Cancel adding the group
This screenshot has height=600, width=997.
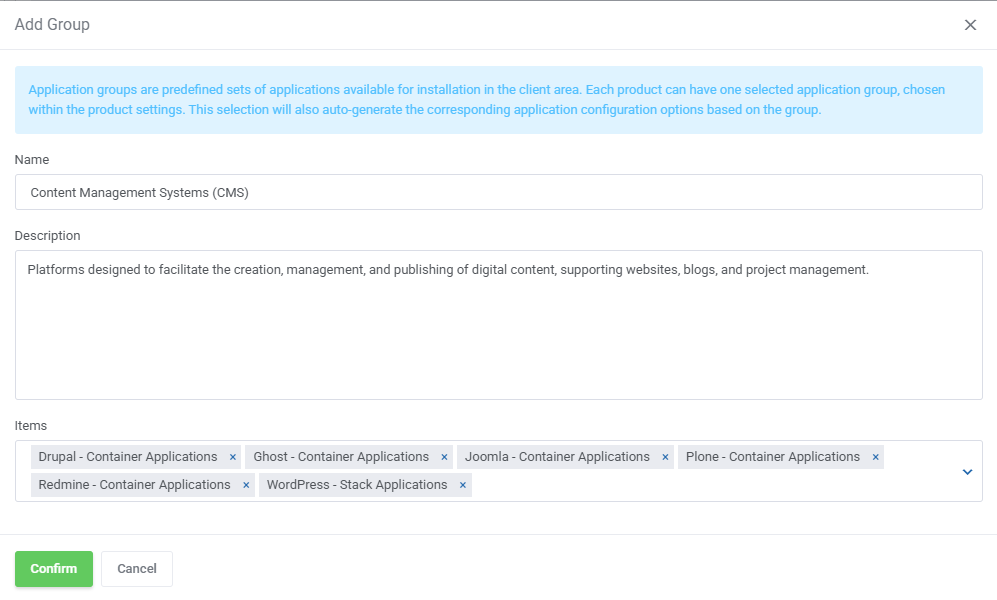[137, 569]
